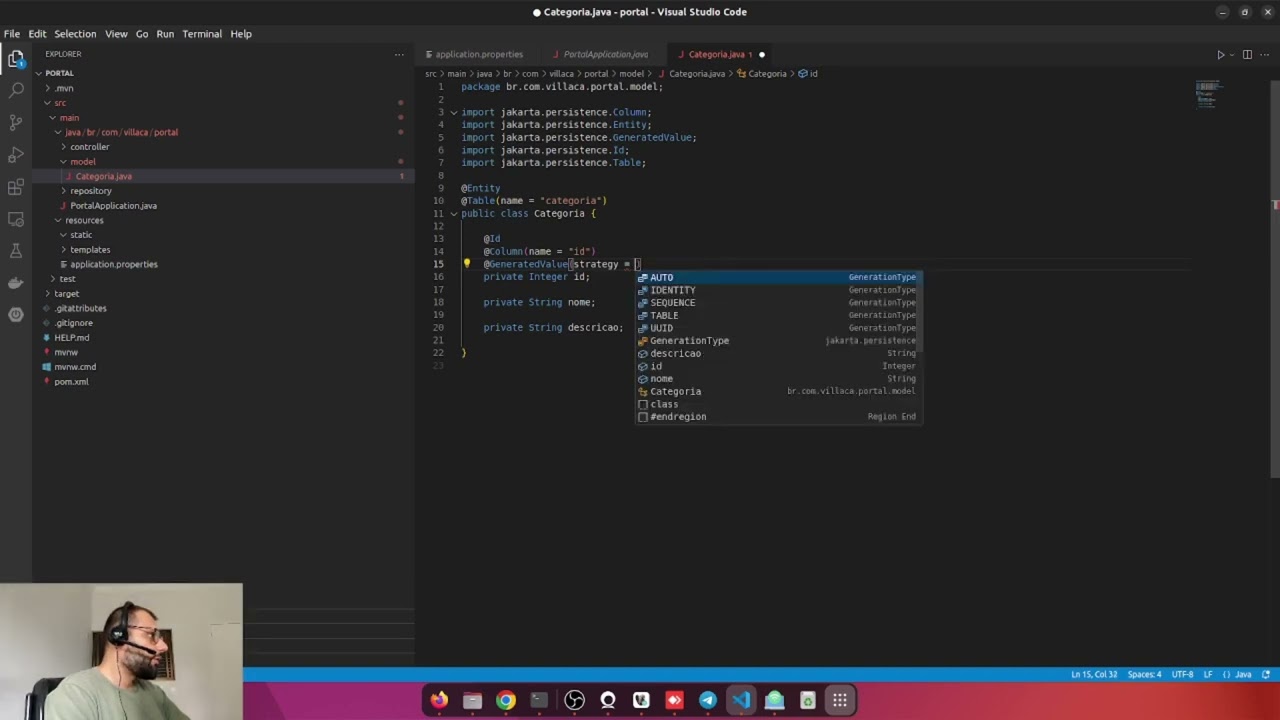This screenshot has height=720, width=1280.
Task: Click the minimap code overview
Action: point(1208,93)
